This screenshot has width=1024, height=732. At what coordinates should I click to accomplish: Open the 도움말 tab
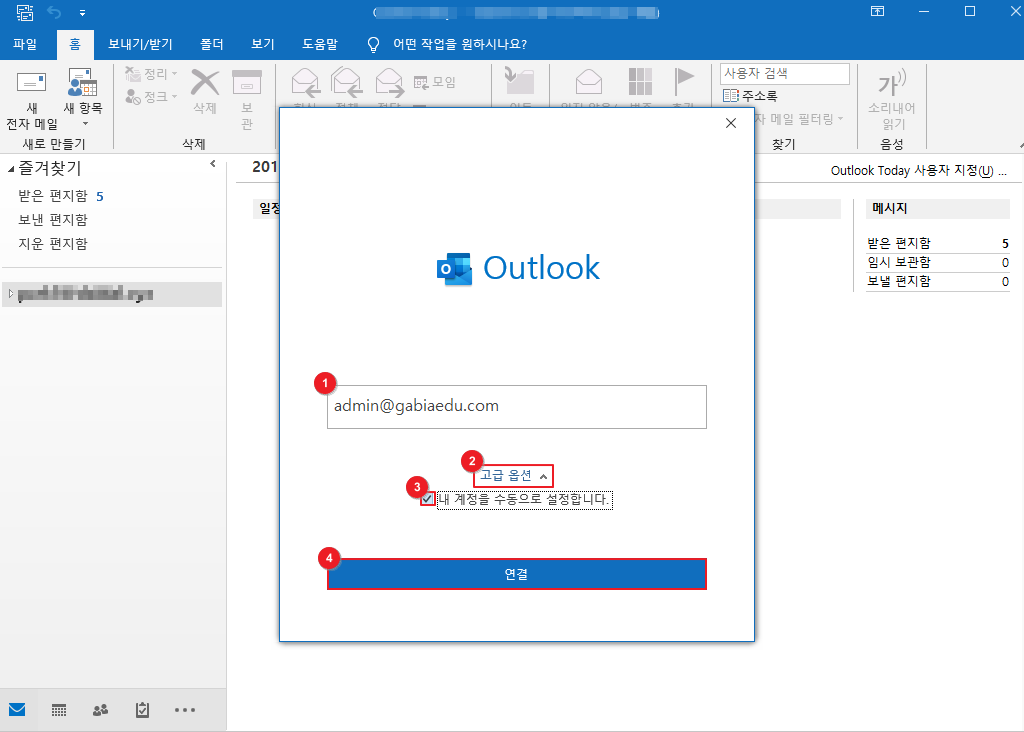[x=320, y=44]
